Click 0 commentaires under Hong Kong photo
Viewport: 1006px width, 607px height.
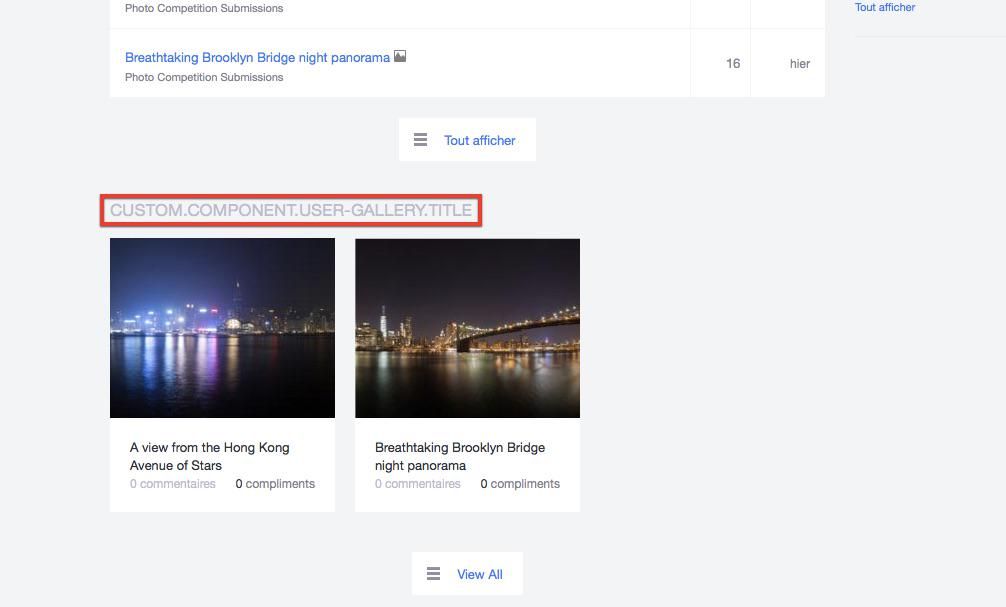tap(173, 484)
